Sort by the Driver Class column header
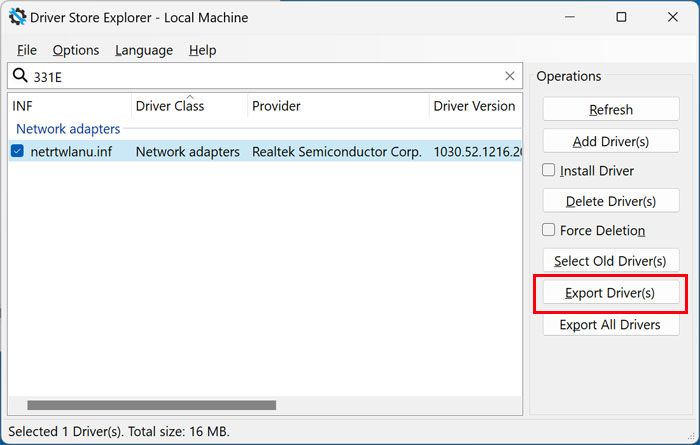This screenshot has height=445, width=700. pyautogui.click(x=189, y=106)
